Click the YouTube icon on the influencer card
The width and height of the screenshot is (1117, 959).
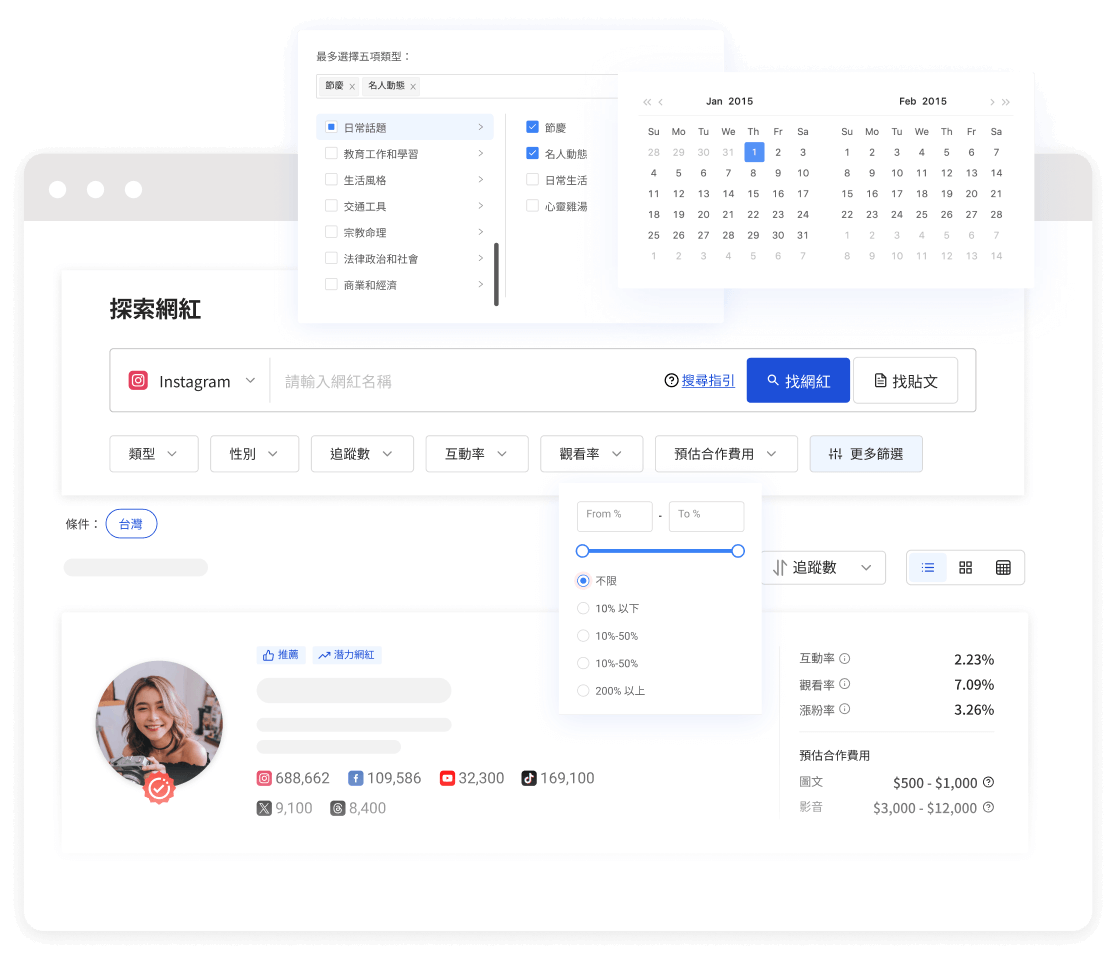click(447, 777)
